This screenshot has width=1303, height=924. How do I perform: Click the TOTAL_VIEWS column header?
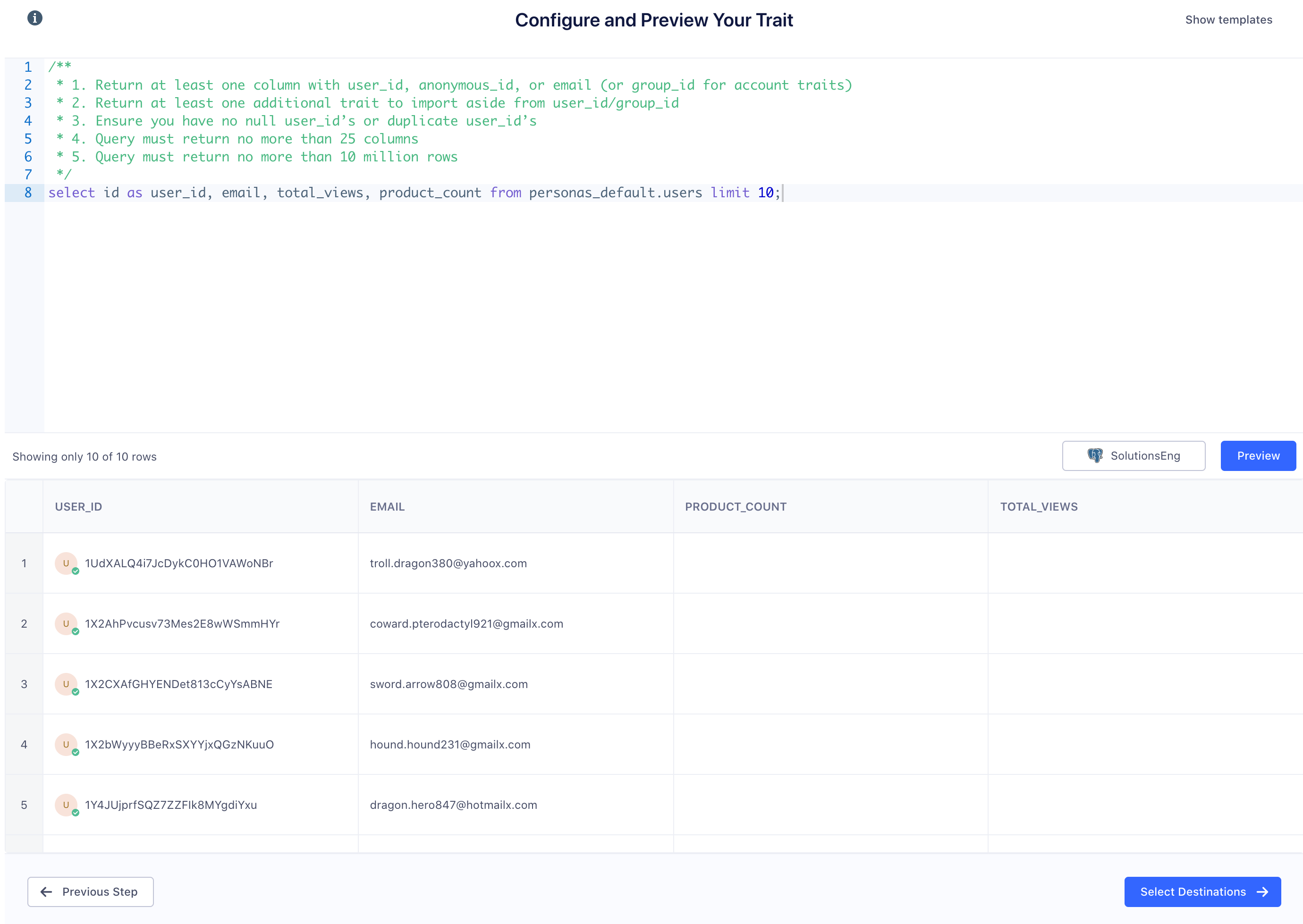click(1038, 506)
